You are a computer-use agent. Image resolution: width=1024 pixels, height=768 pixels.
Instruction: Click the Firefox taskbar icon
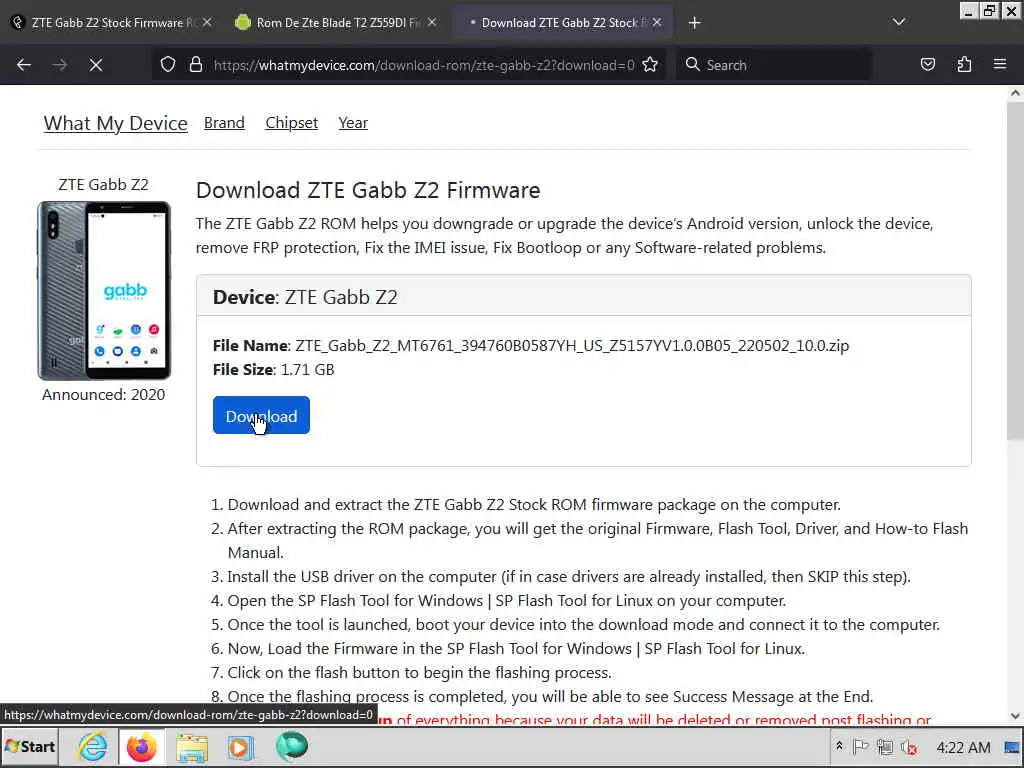click(x=141, y=746)
